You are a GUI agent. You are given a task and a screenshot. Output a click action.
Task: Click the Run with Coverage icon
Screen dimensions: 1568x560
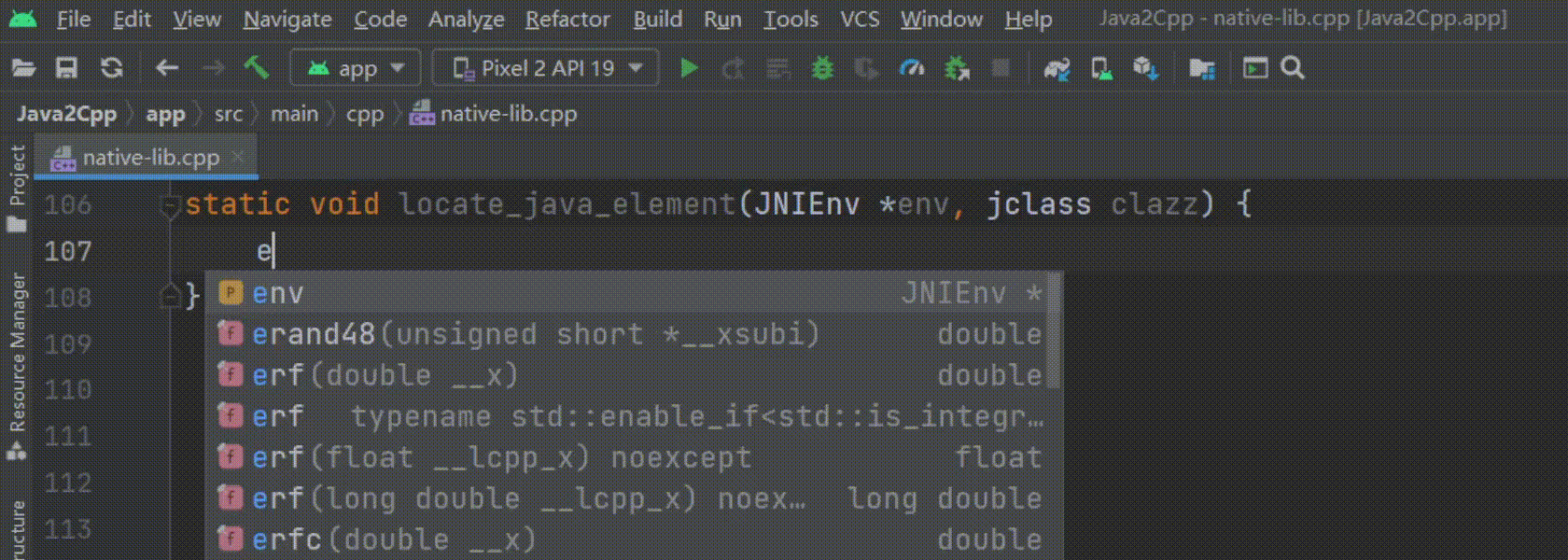[866, 68]
